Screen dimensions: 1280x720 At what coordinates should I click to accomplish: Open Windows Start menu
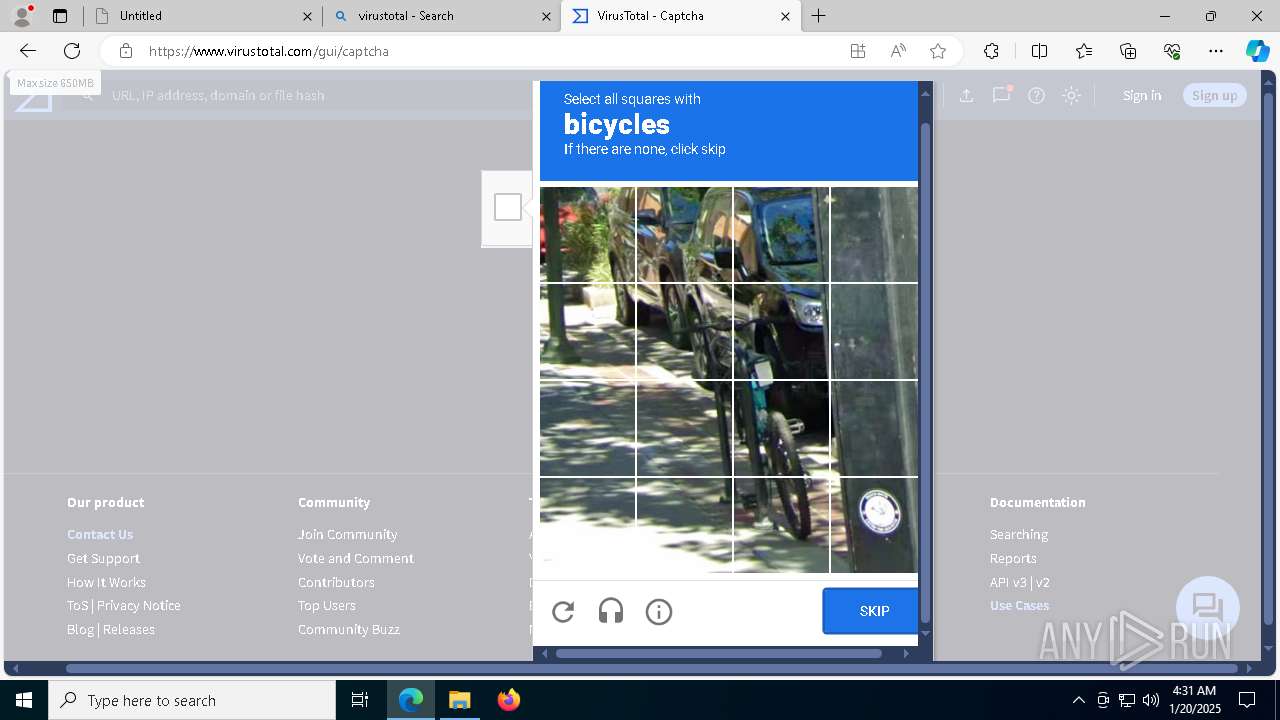pos(24,700)
